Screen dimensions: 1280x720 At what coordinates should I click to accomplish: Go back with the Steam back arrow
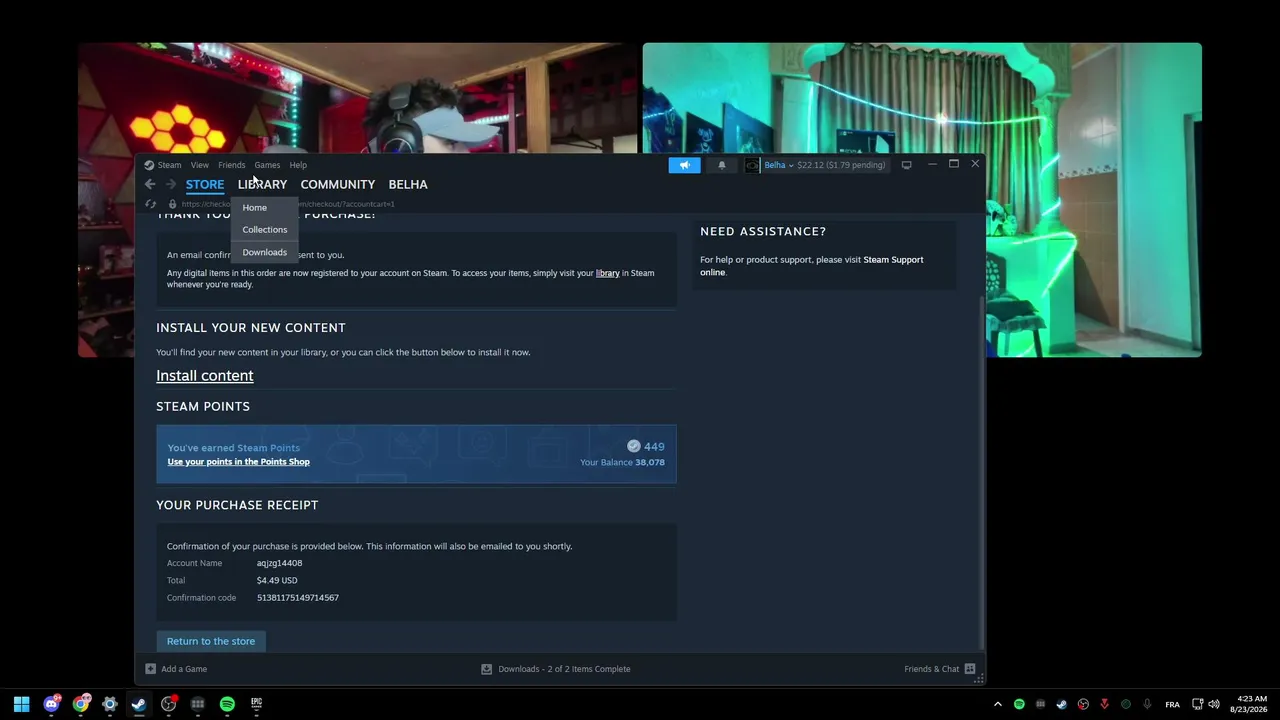(x=150, y=184)
